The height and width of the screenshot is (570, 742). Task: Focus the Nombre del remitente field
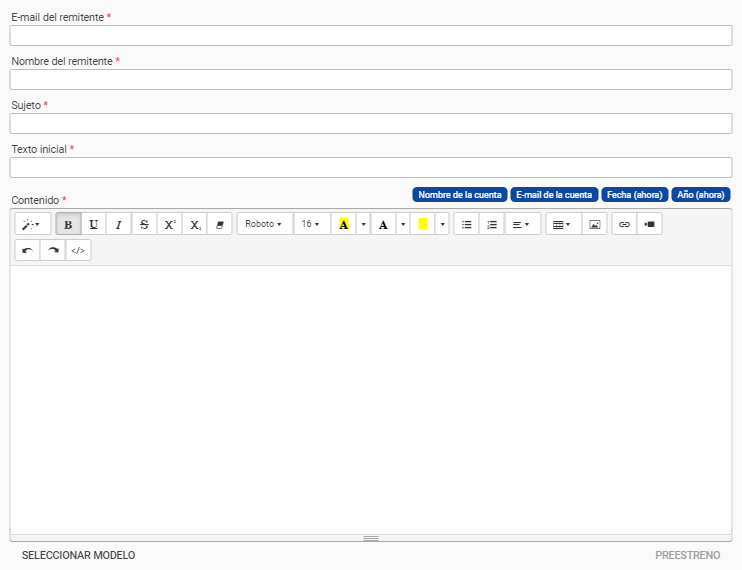371,79
